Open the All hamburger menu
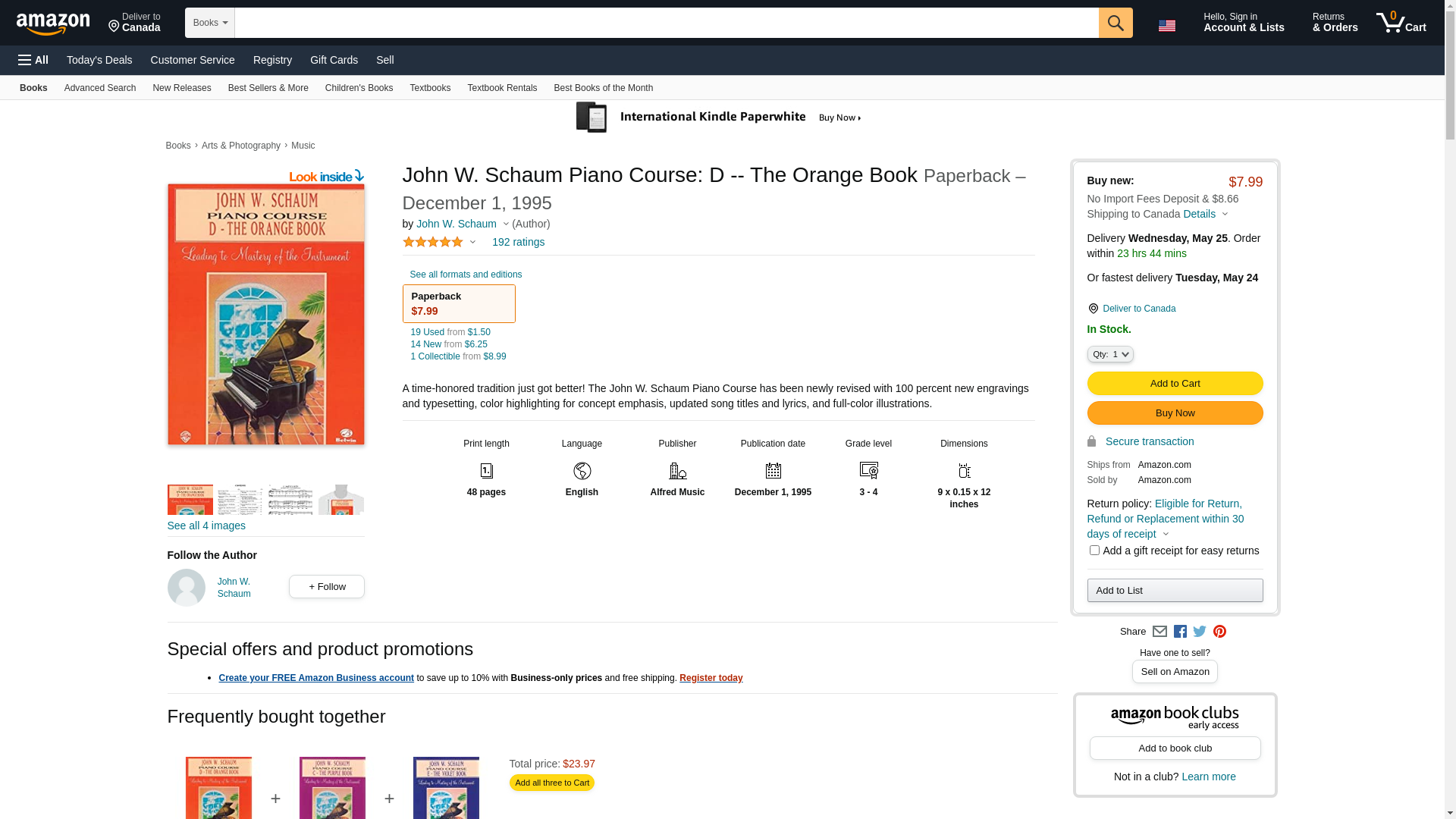 click(x=33, y=60)
